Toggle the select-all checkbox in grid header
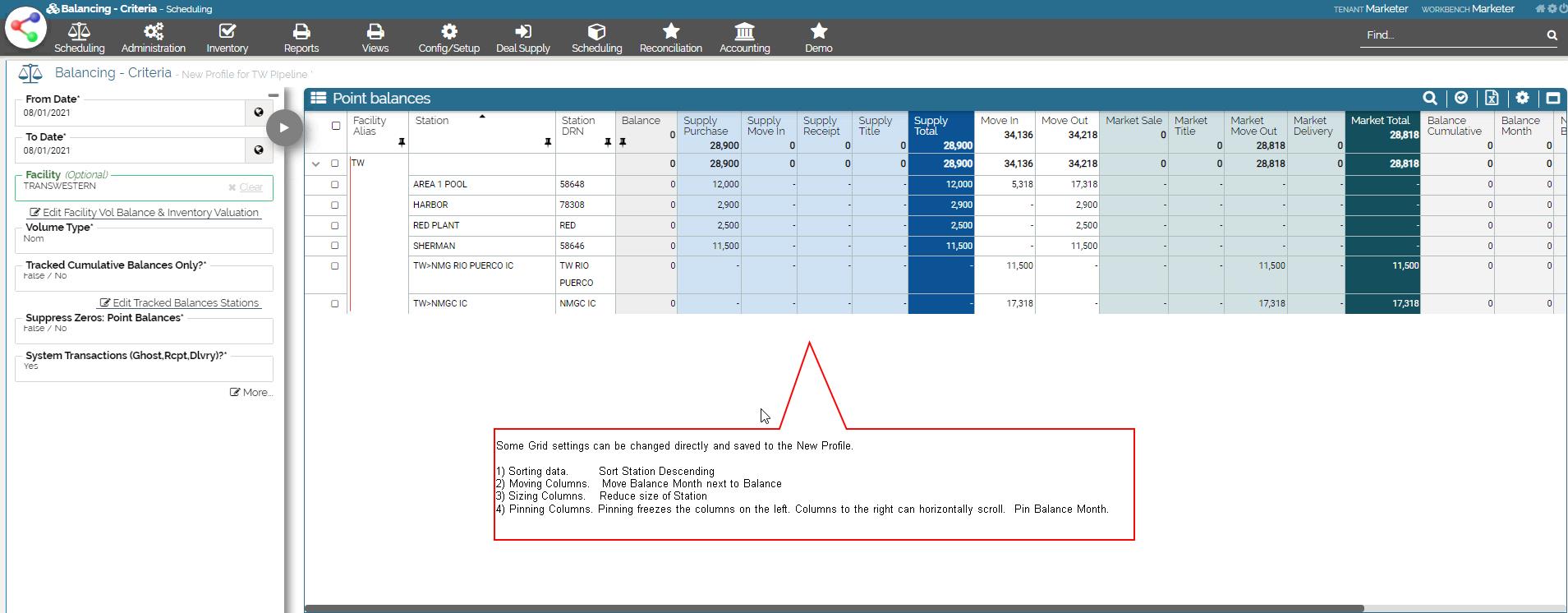1568x613 pixels. tap(335, 126)
